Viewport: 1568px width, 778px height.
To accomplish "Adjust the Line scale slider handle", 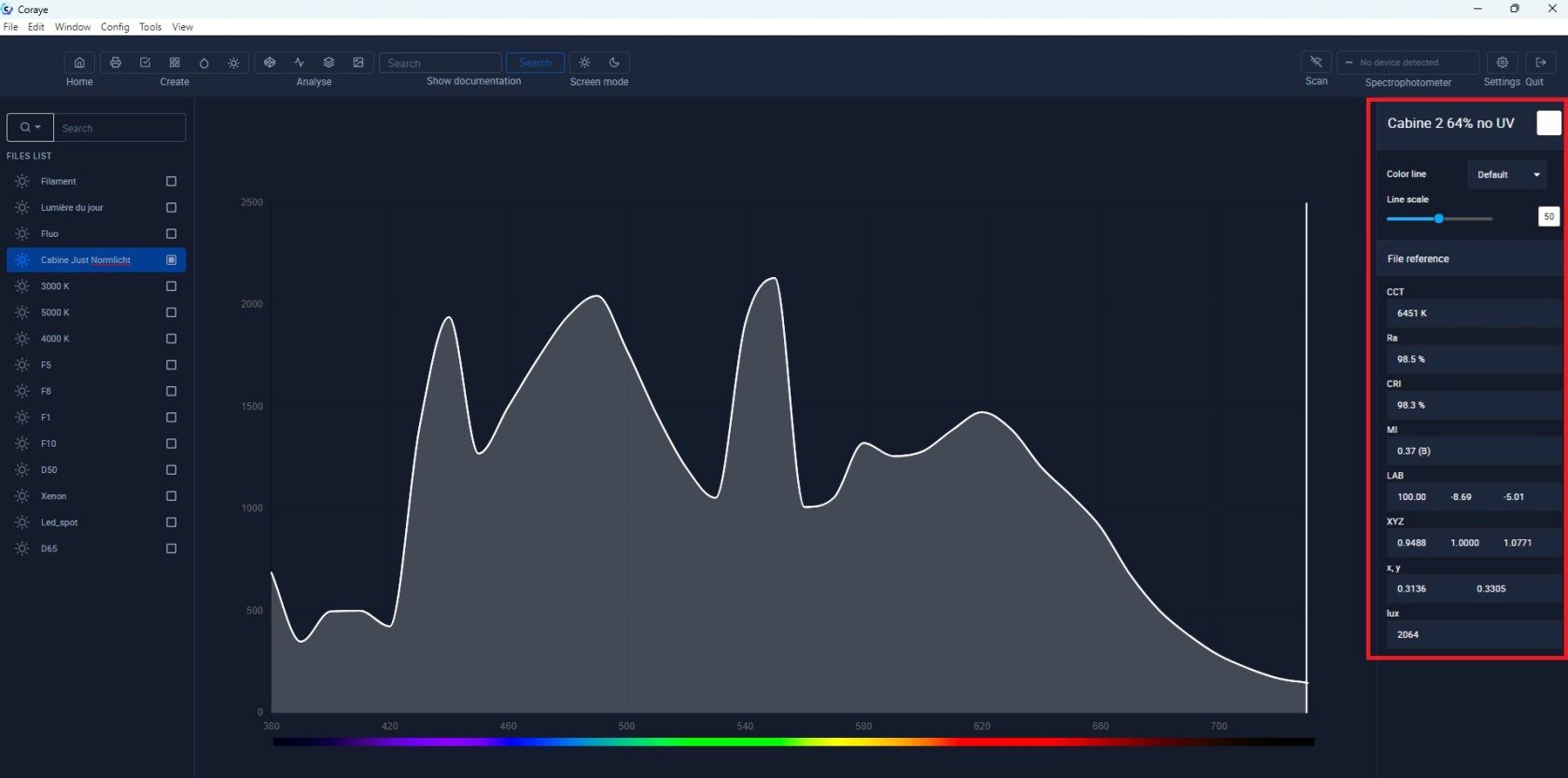I will tap(1438, 218).
